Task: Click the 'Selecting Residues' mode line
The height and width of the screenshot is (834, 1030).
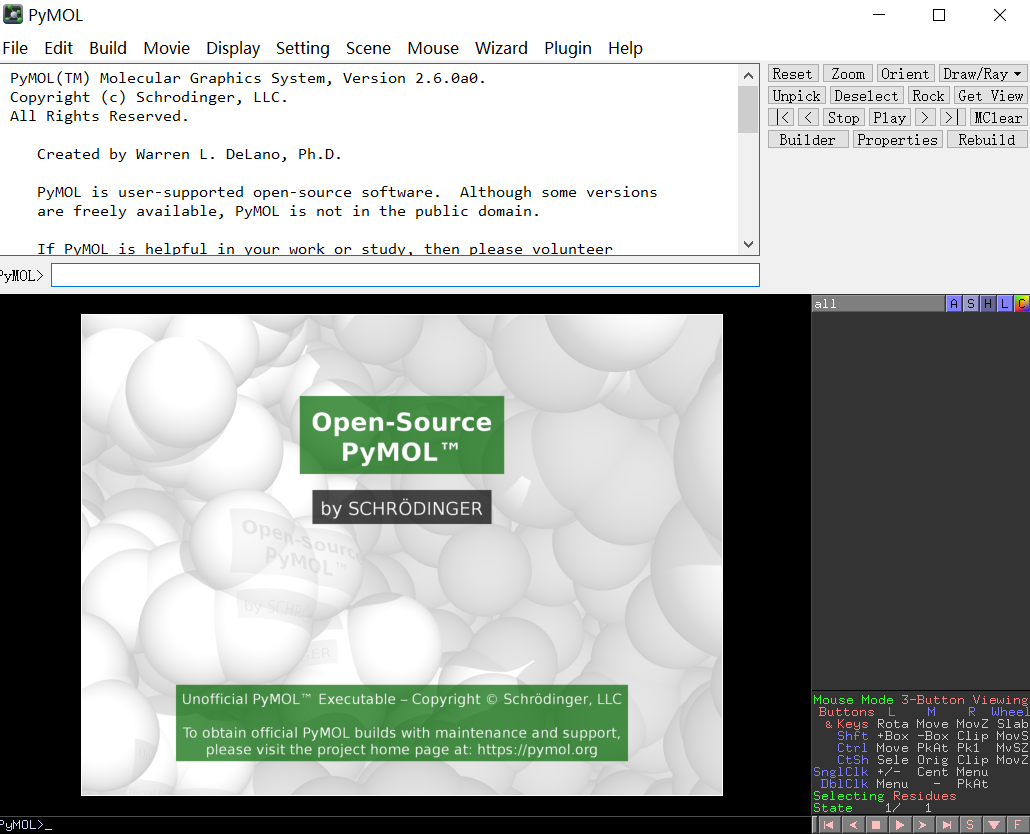Action: pos(885,795)
